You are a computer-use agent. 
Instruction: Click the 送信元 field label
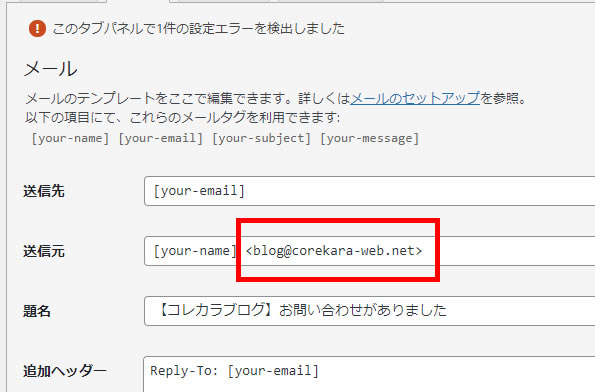pyautogui.click(x=44, y=251)
